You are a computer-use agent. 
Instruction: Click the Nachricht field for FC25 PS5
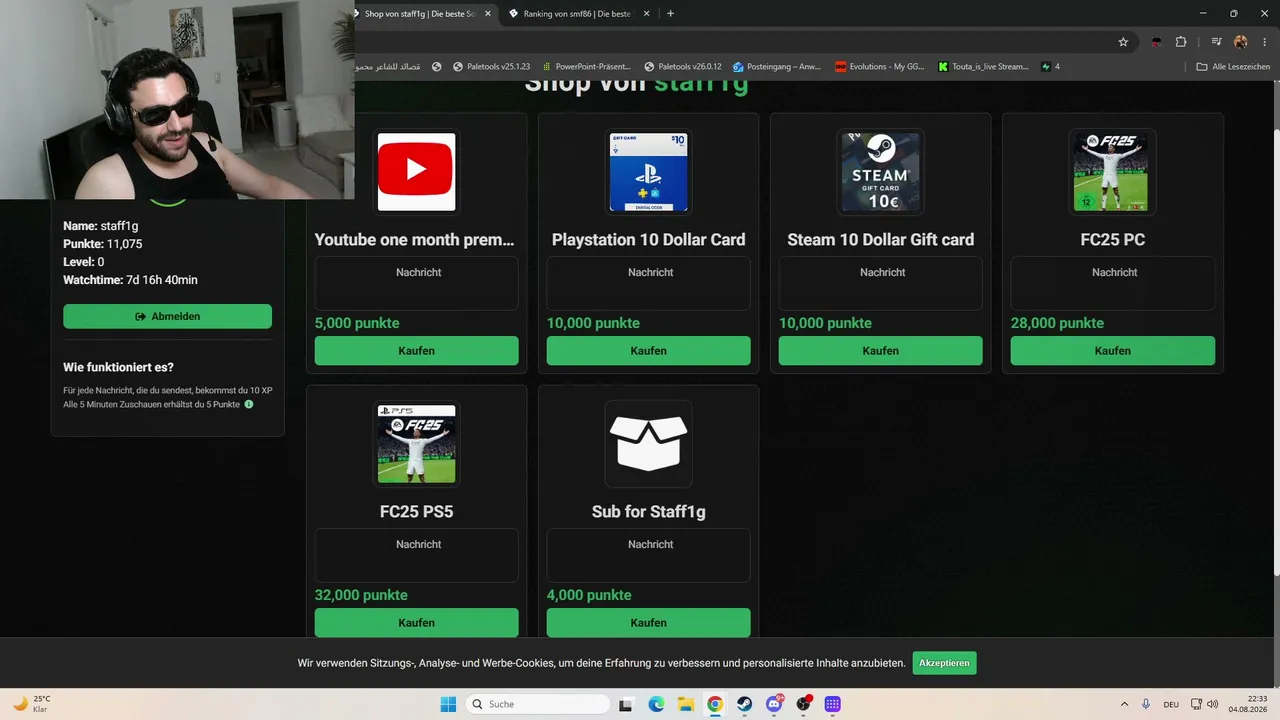click(416, 555)
